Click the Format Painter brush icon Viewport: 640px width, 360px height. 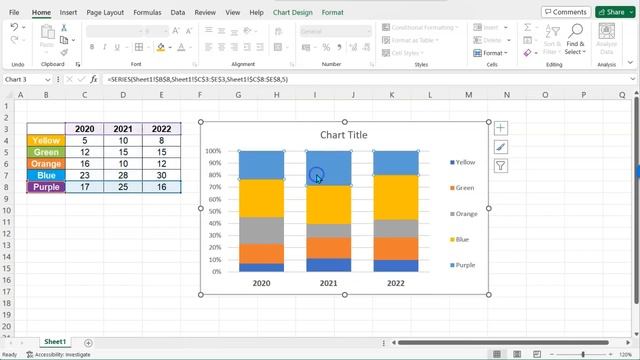coord(64,52)
